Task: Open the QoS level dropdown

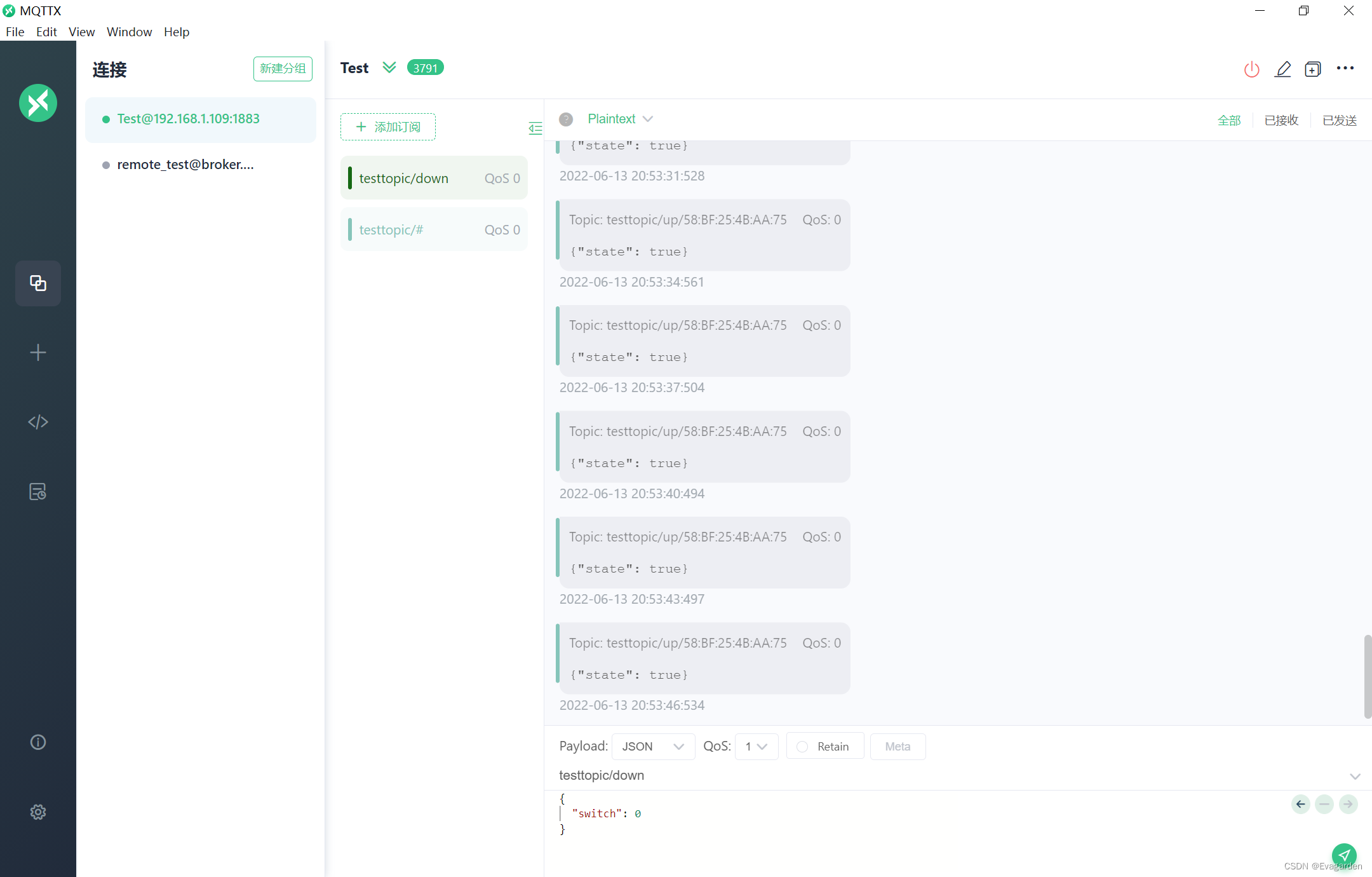Action: pos(756,747)
